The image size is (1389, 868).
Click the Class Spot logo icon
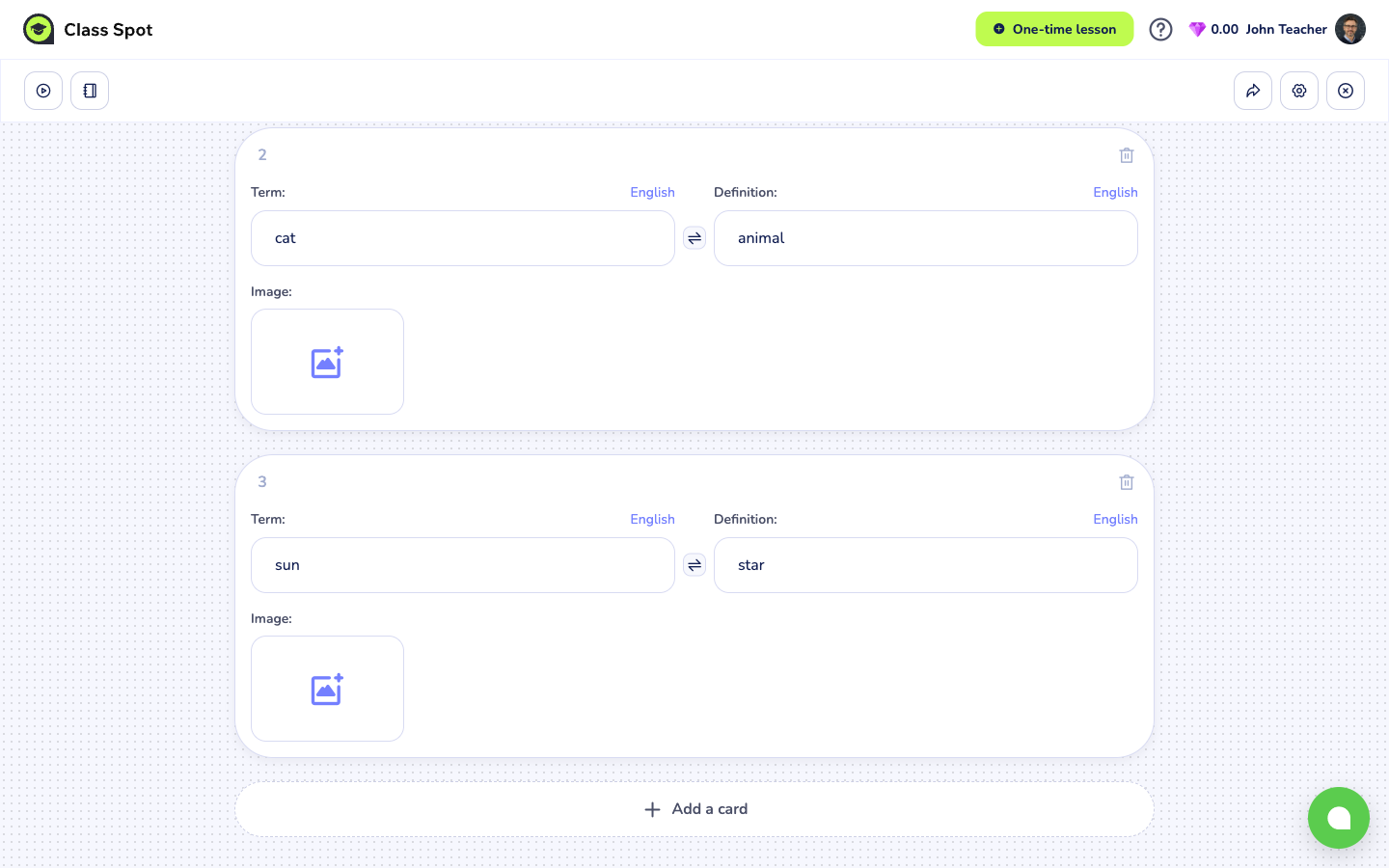(39, 29)
